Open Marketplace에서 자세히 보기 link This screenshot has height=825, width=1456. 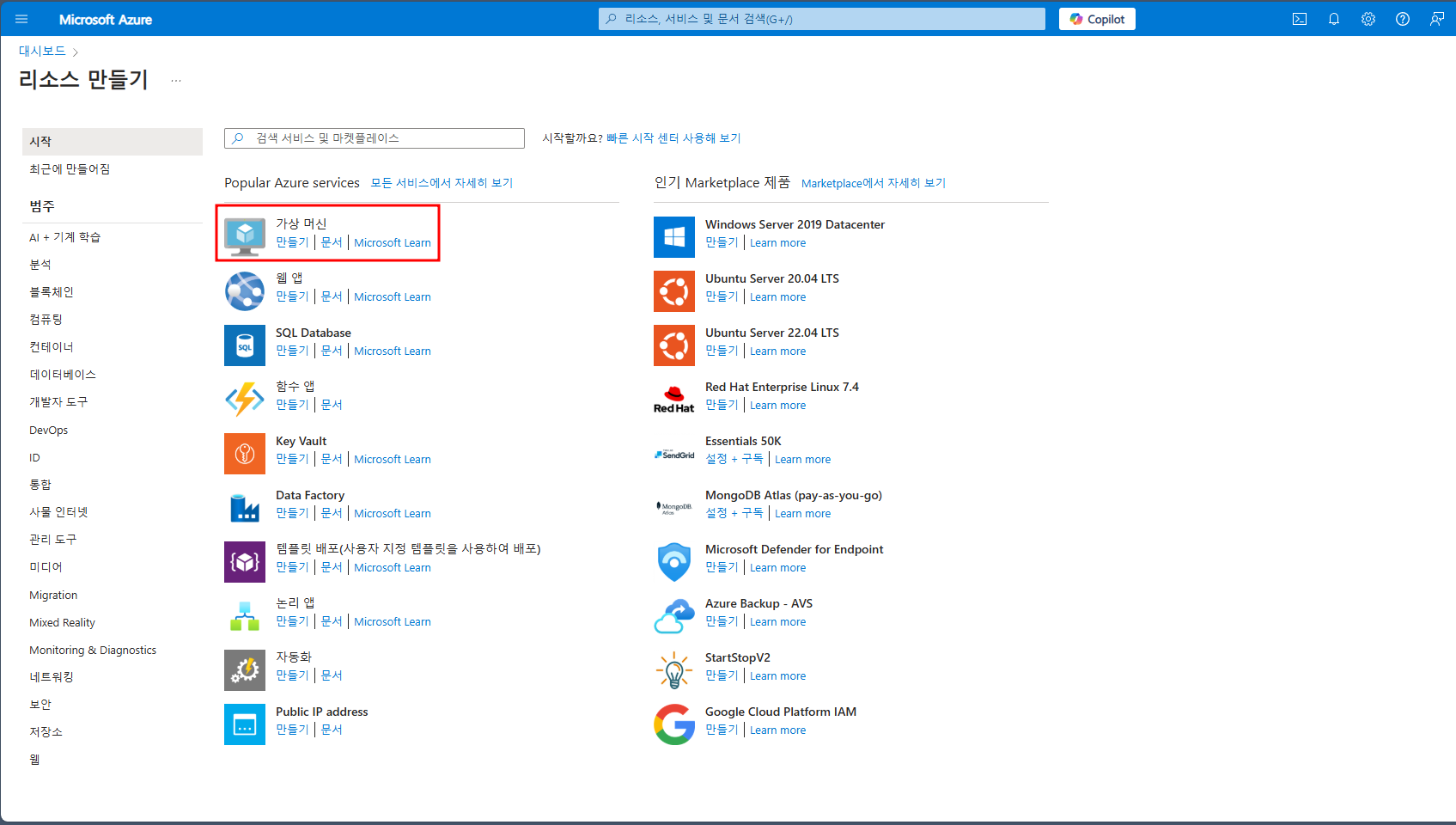(874, 183)
